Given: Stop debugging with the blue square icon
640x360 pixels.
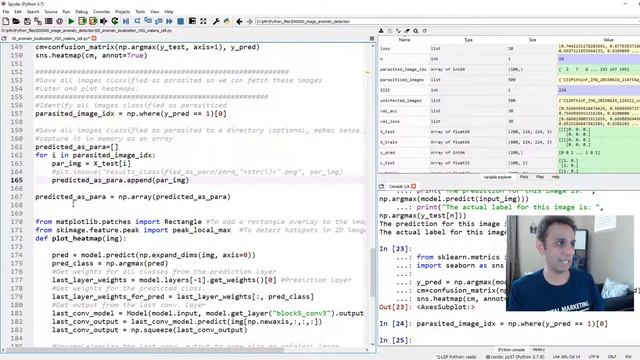Looking at the screenshot, I should click(180, 21).
